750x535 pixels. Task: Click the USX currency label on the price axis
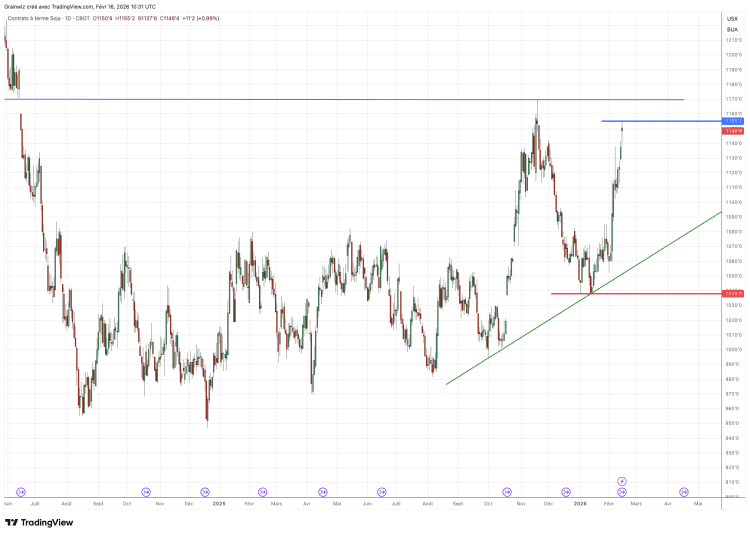[x=732, y=19]
